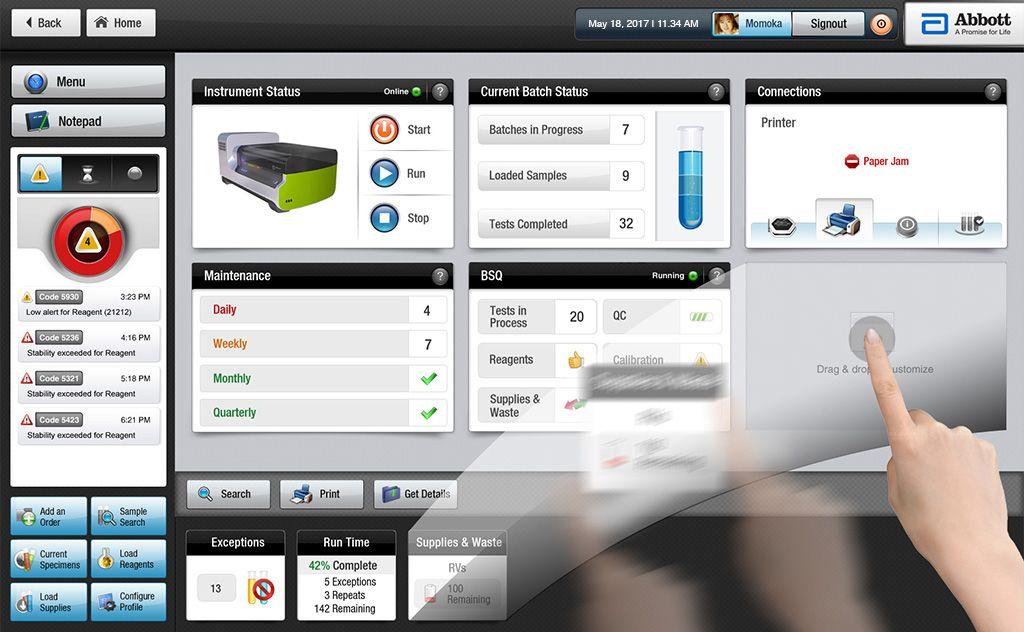Switch to the hourglass pending tab

tap(88, 174)
